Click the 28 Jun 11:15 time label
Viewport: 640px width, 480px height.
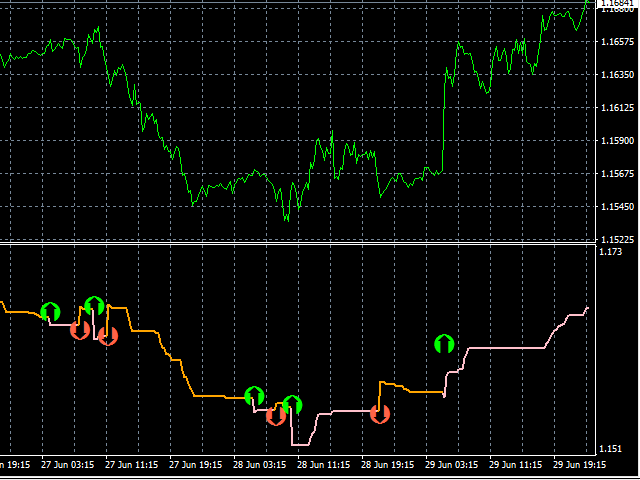point(324,465)
